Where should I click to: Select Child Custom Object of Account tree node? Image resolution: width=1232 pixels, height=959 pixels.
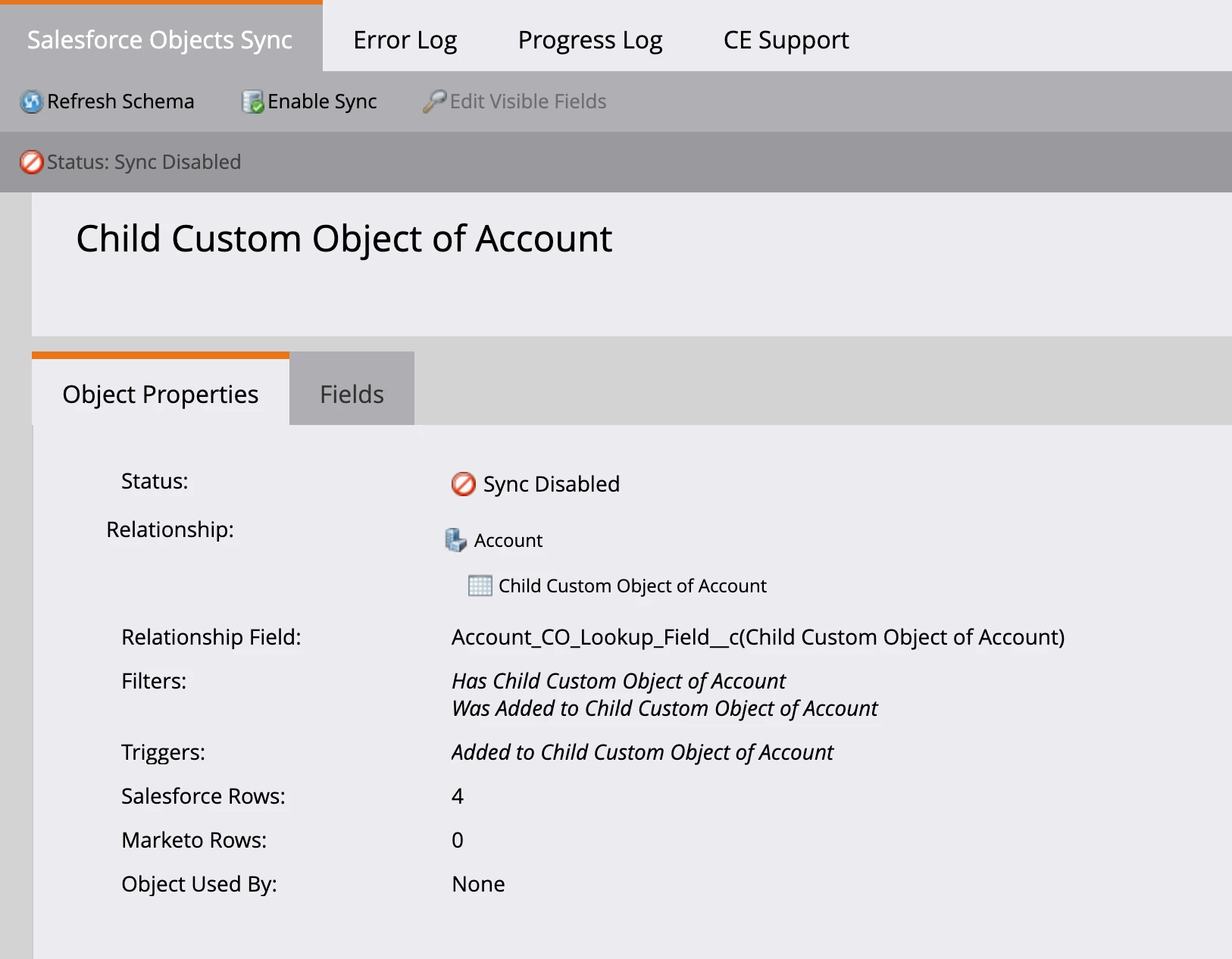[x=633, y=586]
